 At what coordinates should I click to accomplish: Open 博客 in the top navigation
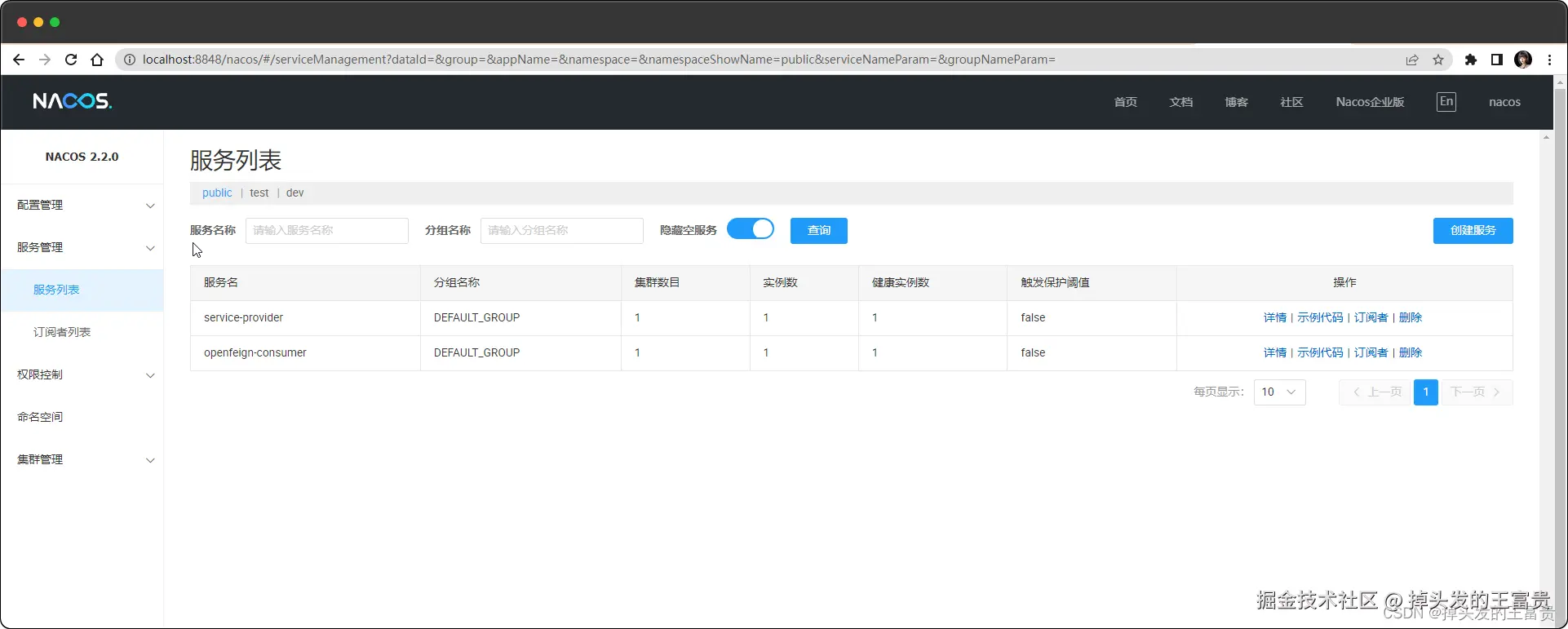(x=1236, y=102)
